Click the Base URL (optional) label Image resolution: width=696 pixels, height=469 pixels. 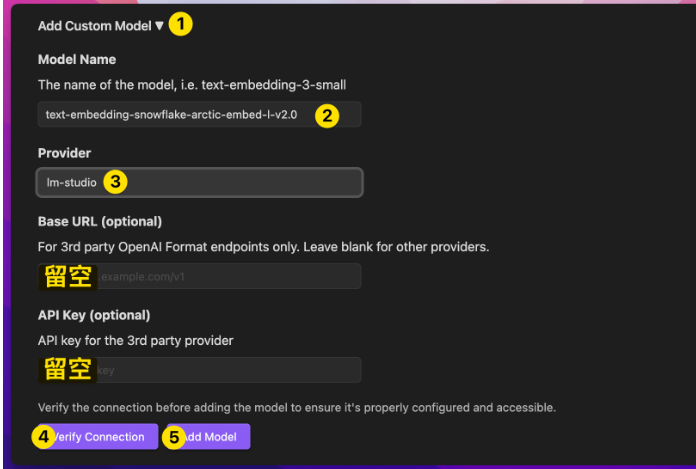100,221
